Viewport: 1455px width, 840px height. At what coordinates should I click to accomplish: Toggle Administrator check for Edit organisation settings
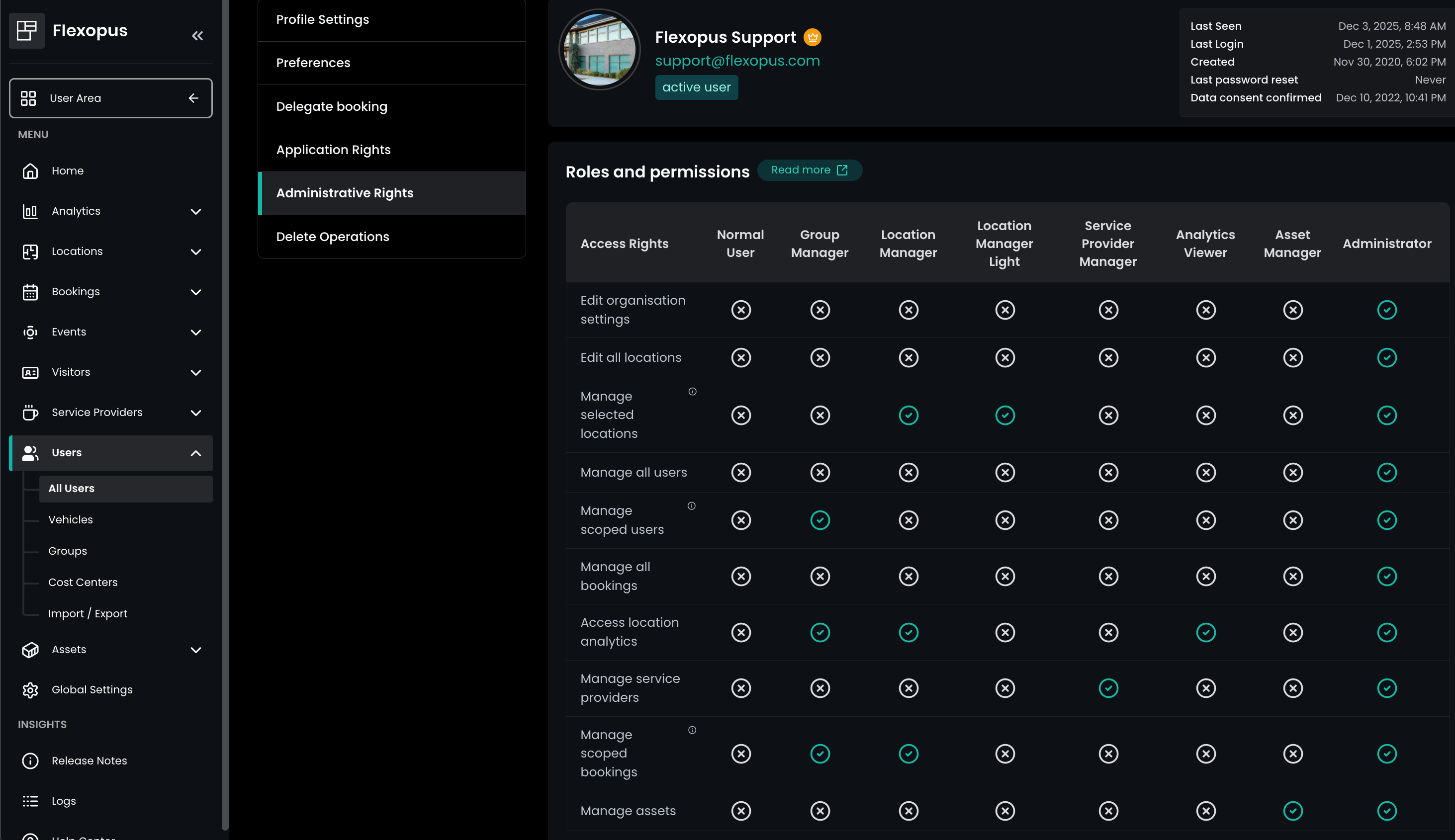(1387, 310)
